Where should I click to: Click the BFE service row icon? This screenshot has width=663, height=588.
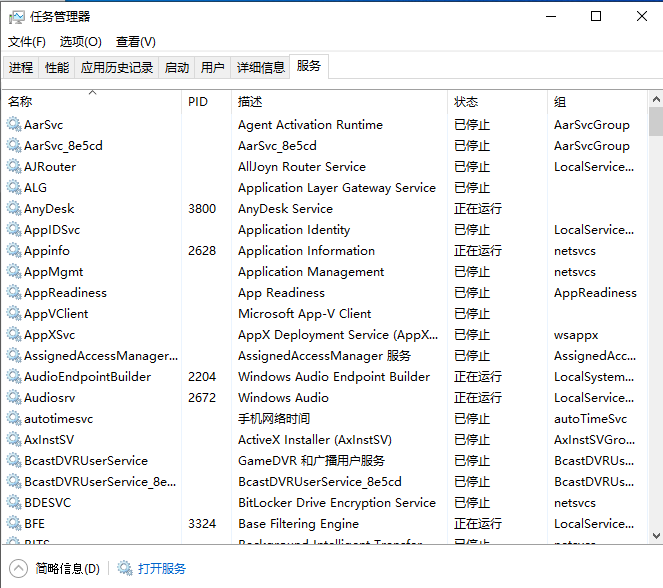[x=14, y=524]
